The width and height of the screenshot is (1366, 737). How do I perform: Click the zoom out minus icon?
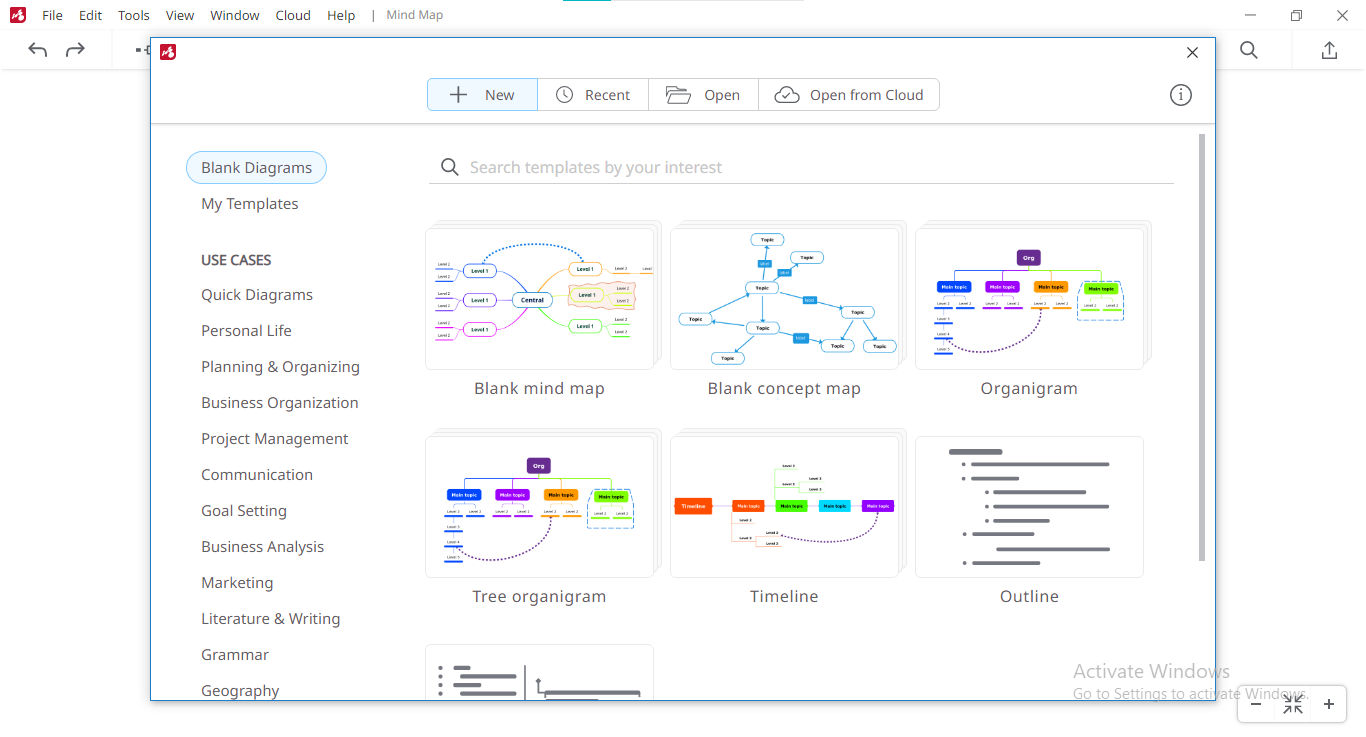coord(1256,704)
